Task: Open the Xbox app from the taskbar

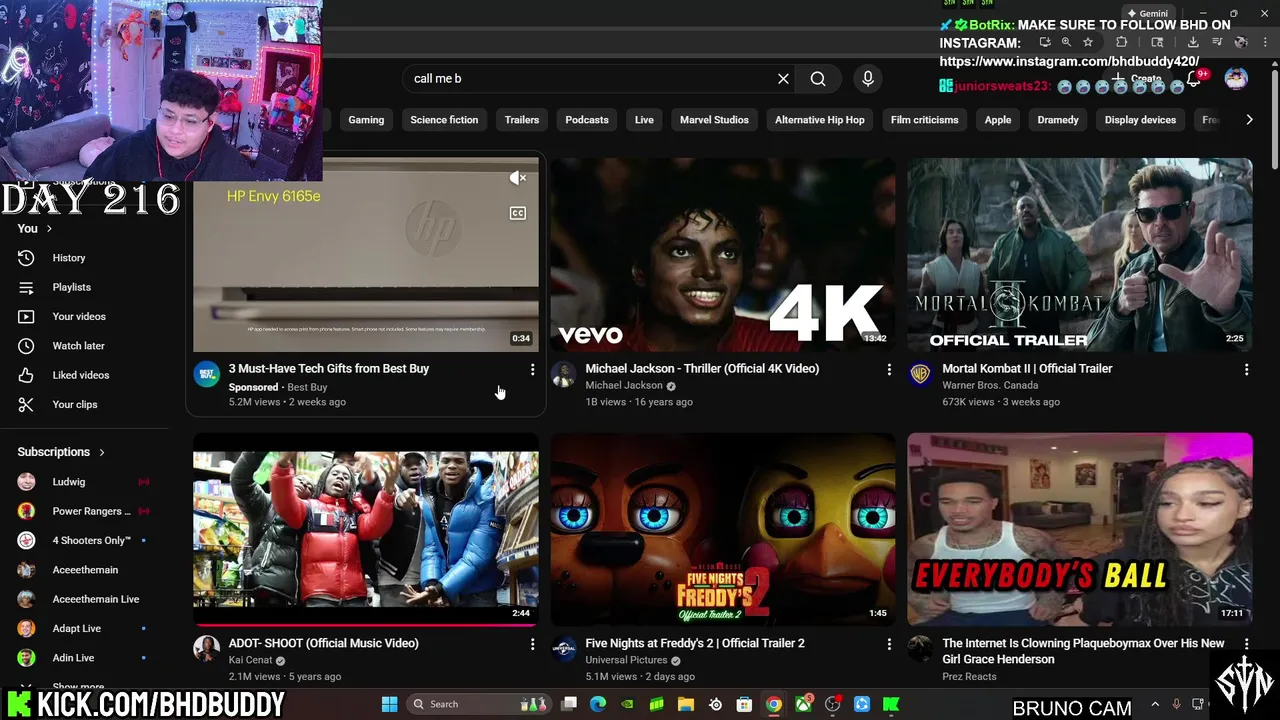Action: 803,704
